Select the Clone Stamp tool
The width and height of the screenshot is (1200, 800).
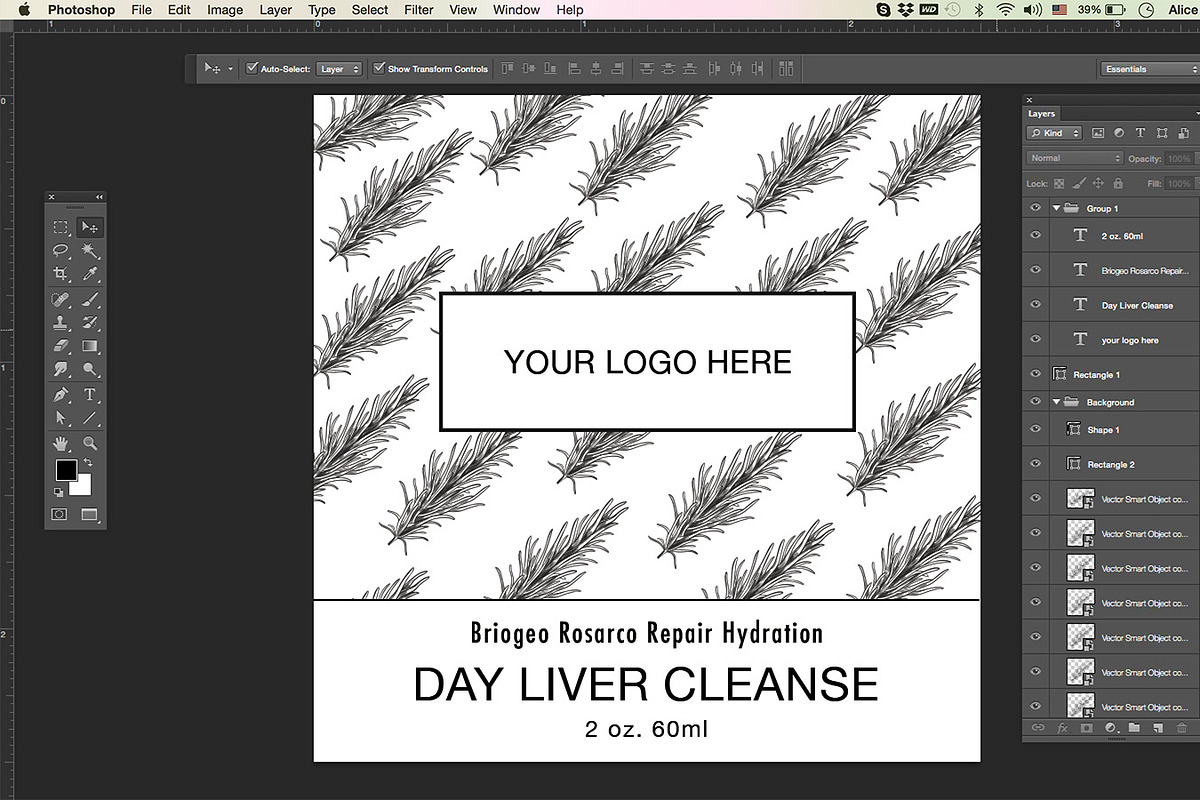click(61, 323)
